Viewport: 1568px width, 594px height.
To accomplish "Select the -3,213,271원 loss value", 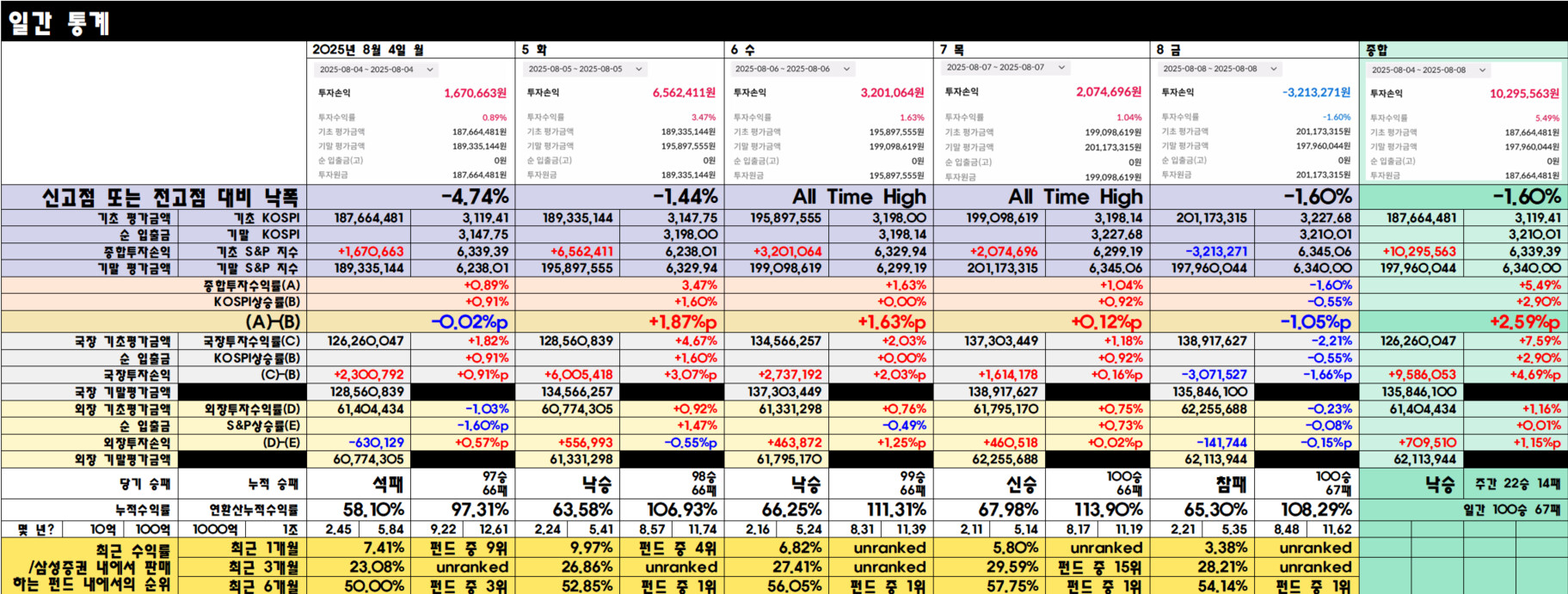I will click(x=1316, y=92).
